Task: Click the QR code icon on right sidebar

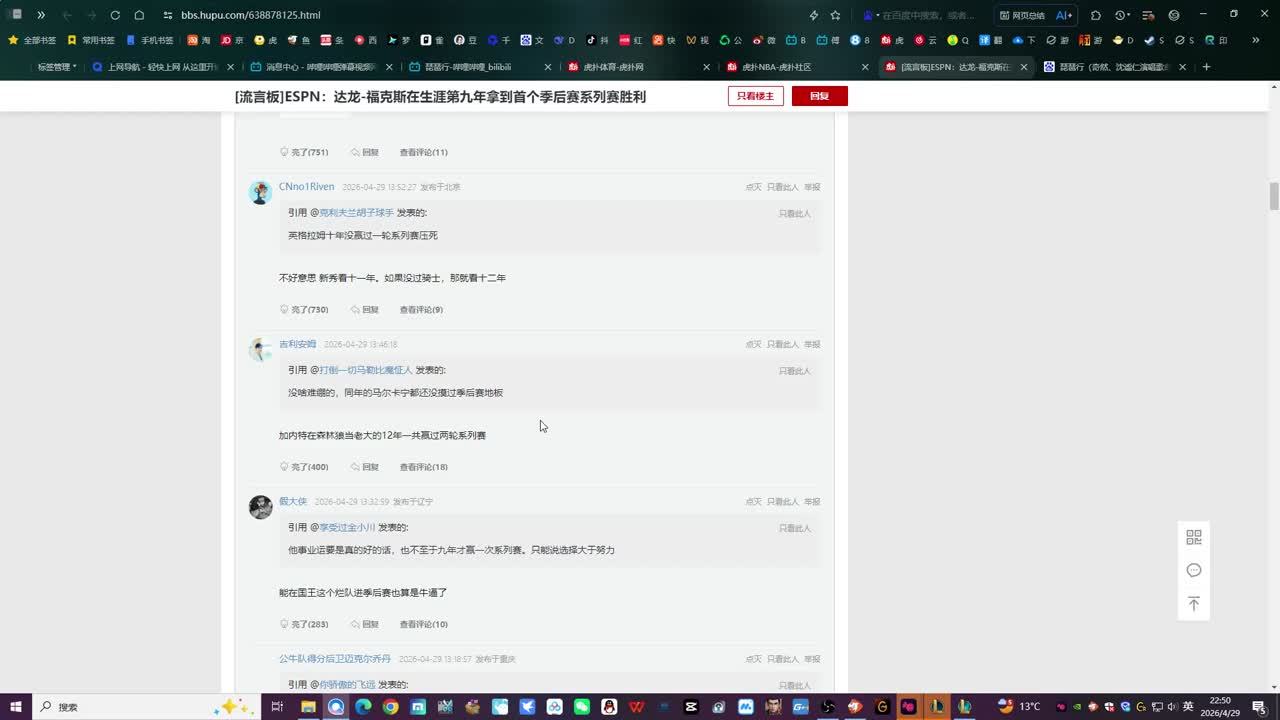Action: (1193, 537)
